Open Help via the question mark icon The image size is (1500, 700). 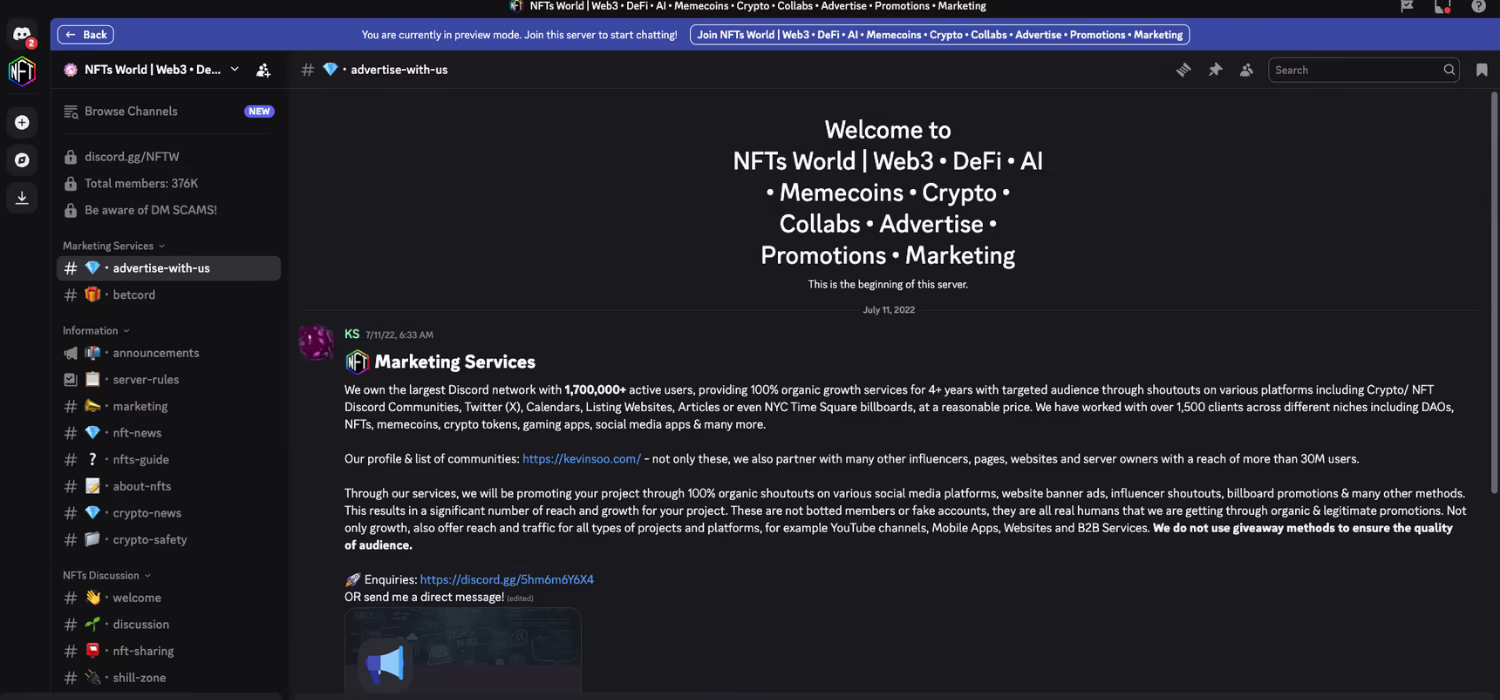click(1479, 6)
